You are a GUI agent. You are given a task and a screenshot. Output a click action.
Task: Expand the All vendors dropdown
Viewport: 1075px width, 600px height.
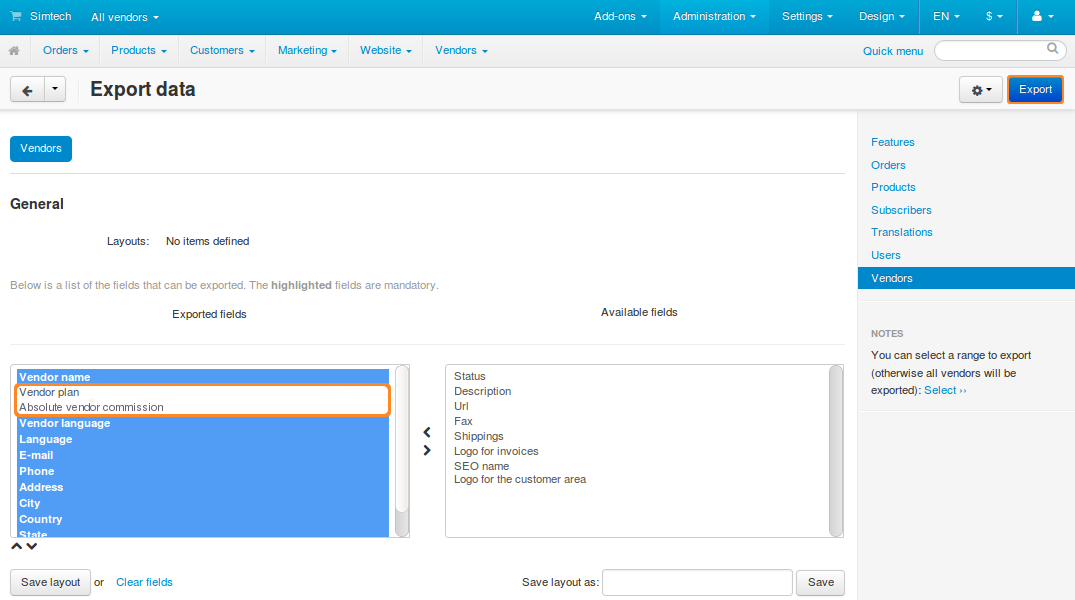click(125, 17)
